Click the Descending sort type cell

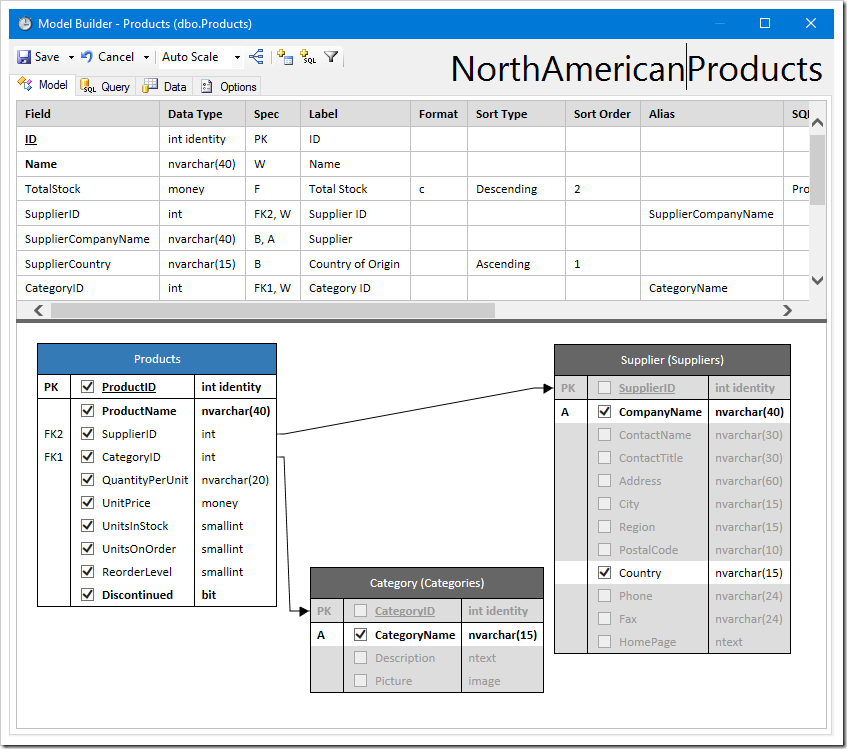tap(516, 189)
